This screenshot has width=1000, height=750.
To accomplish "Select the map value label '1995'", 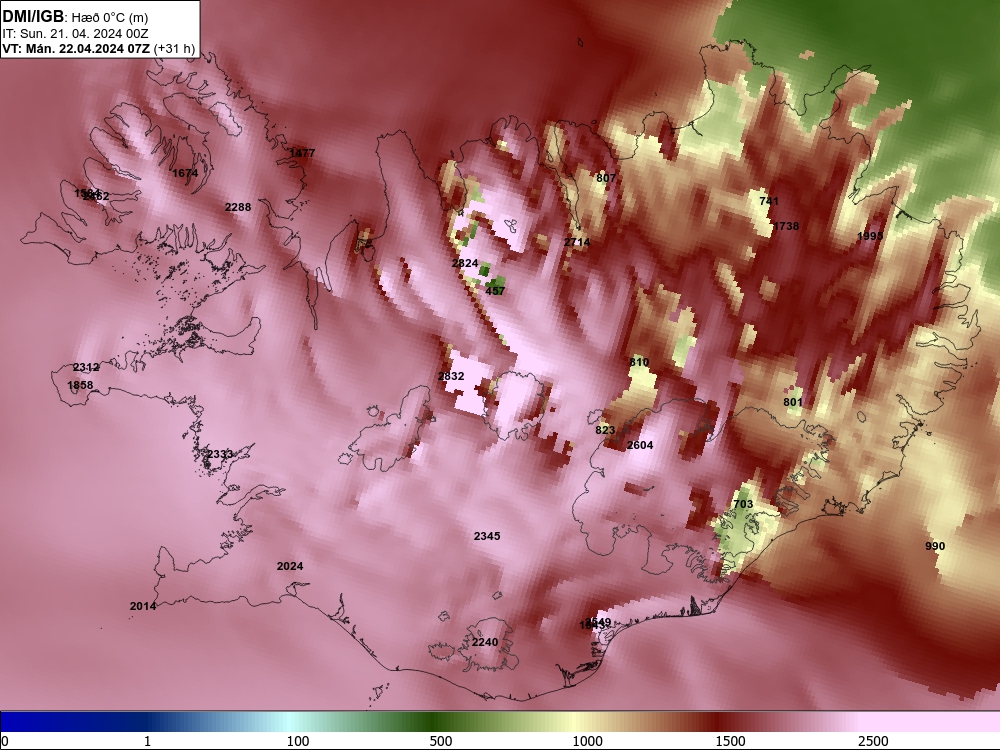I will (870, 236).
